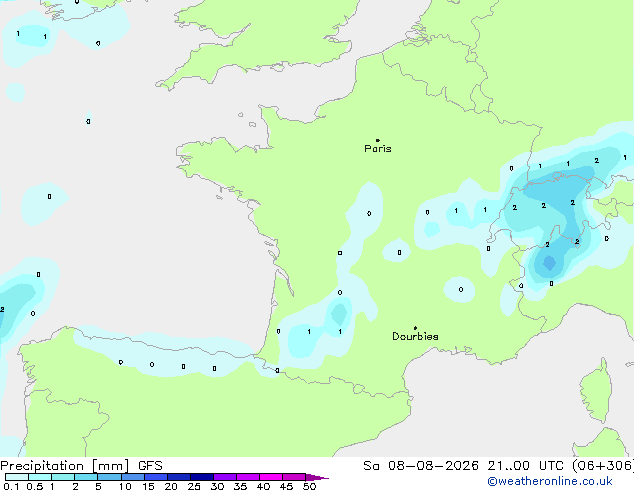Screen dimensions: 634x490
Task: Click the 'Sa' weekday label
Action: tap(371, 466)
